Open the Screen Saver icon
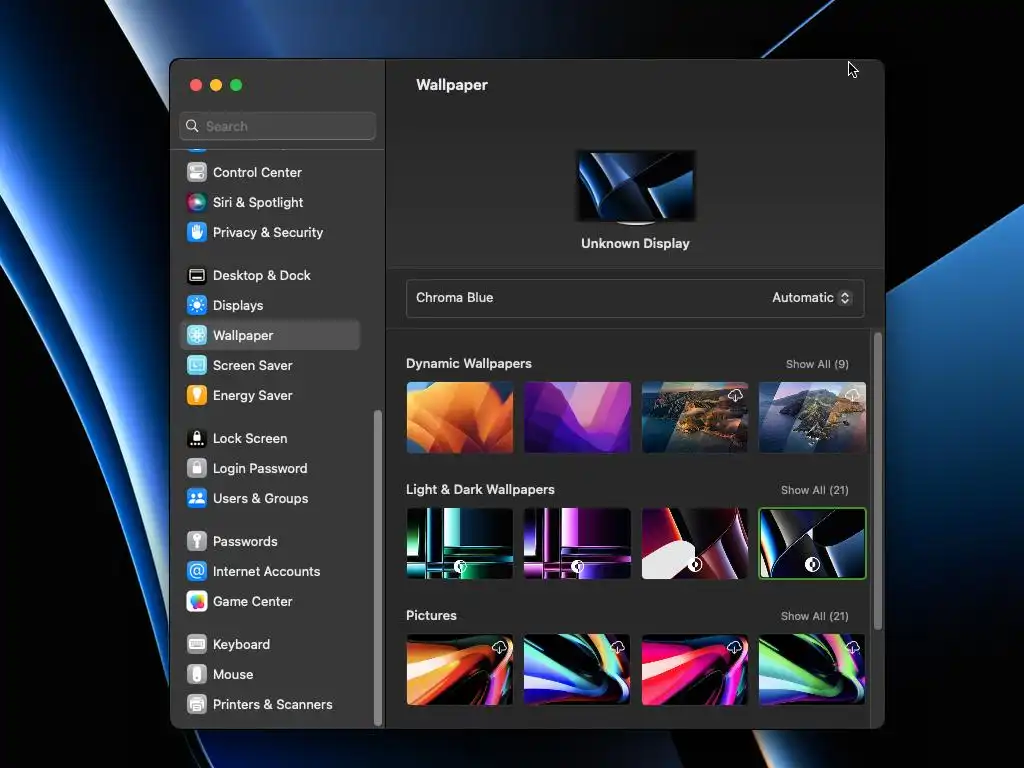This screenshot has width=1024, height=768. tap(197, 366)
